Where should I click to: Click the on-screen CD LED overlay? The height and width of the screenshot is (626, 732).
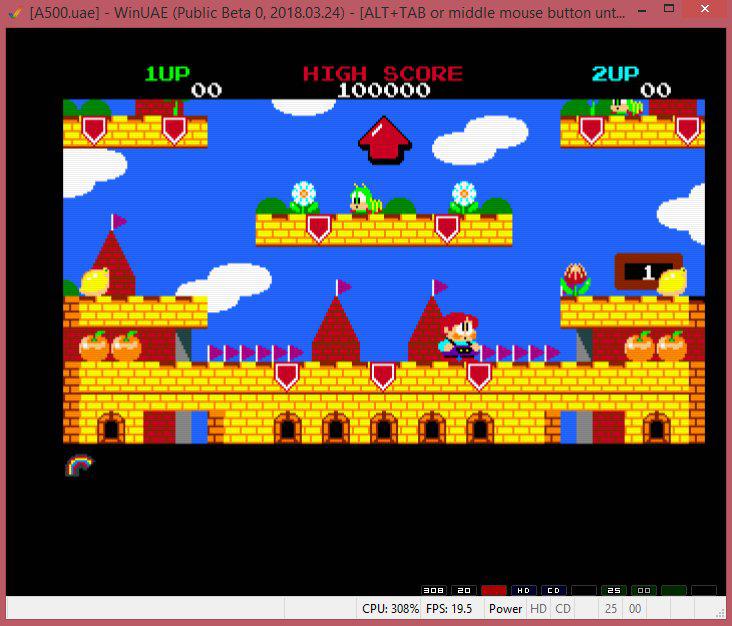[554, 591]
